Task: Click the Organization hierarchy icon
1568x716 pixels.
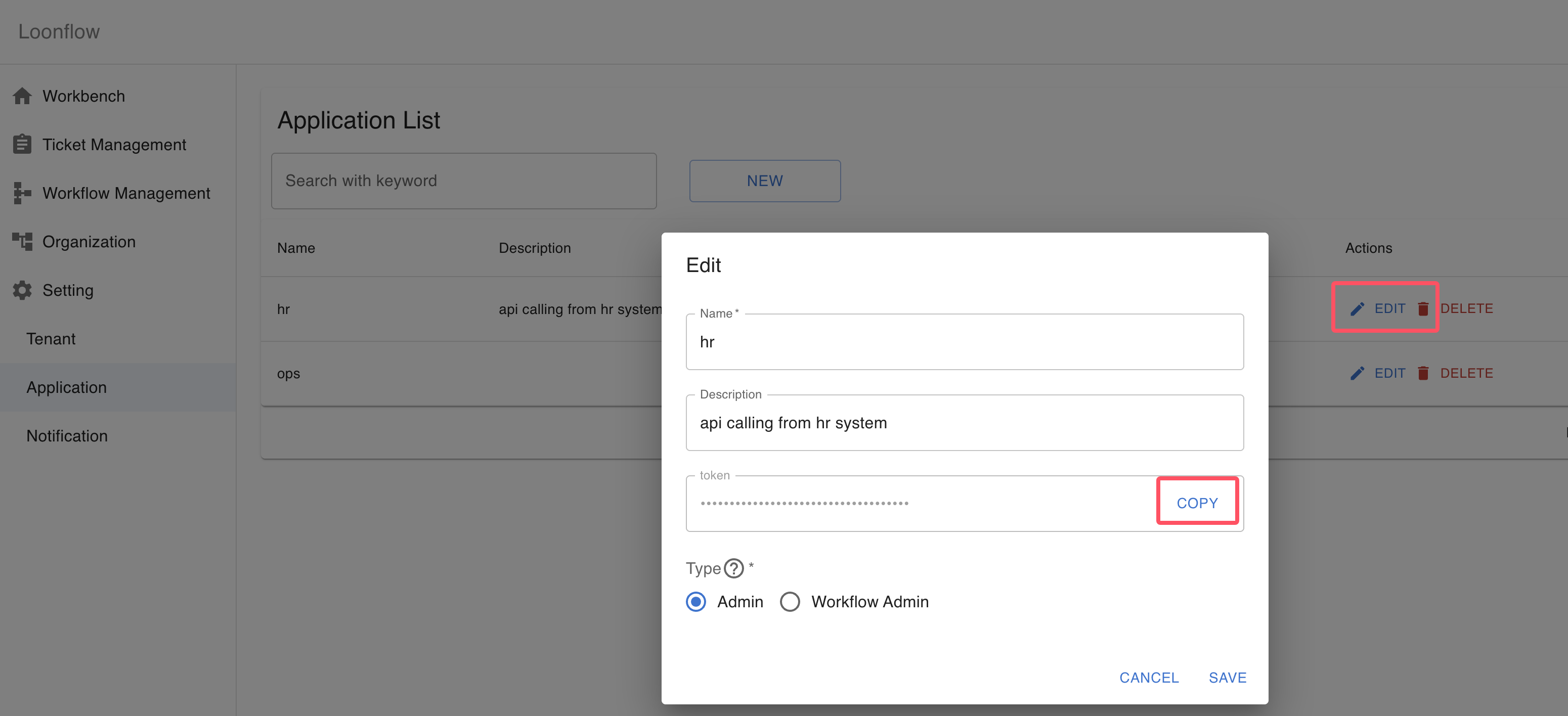Action: [22, 242]
